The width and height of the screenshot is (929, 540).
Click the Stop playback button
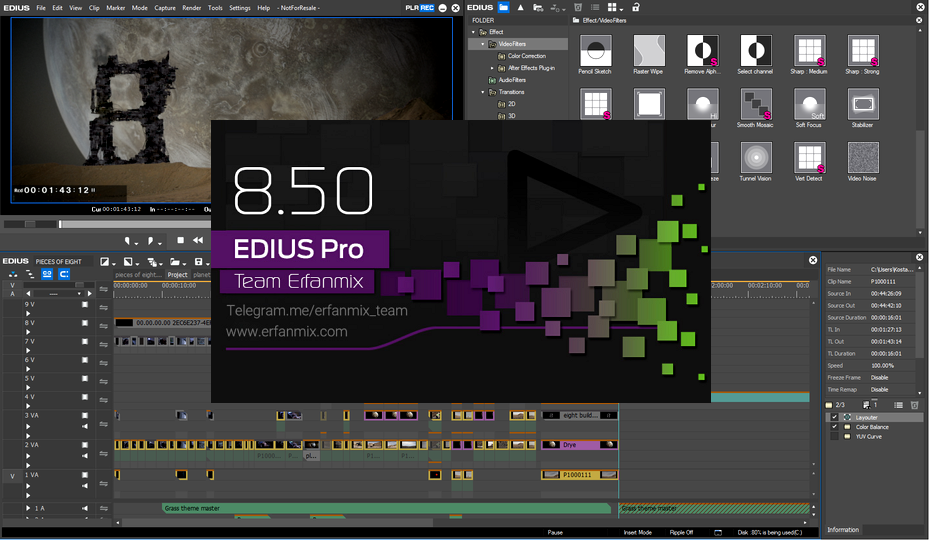[180, 240]
